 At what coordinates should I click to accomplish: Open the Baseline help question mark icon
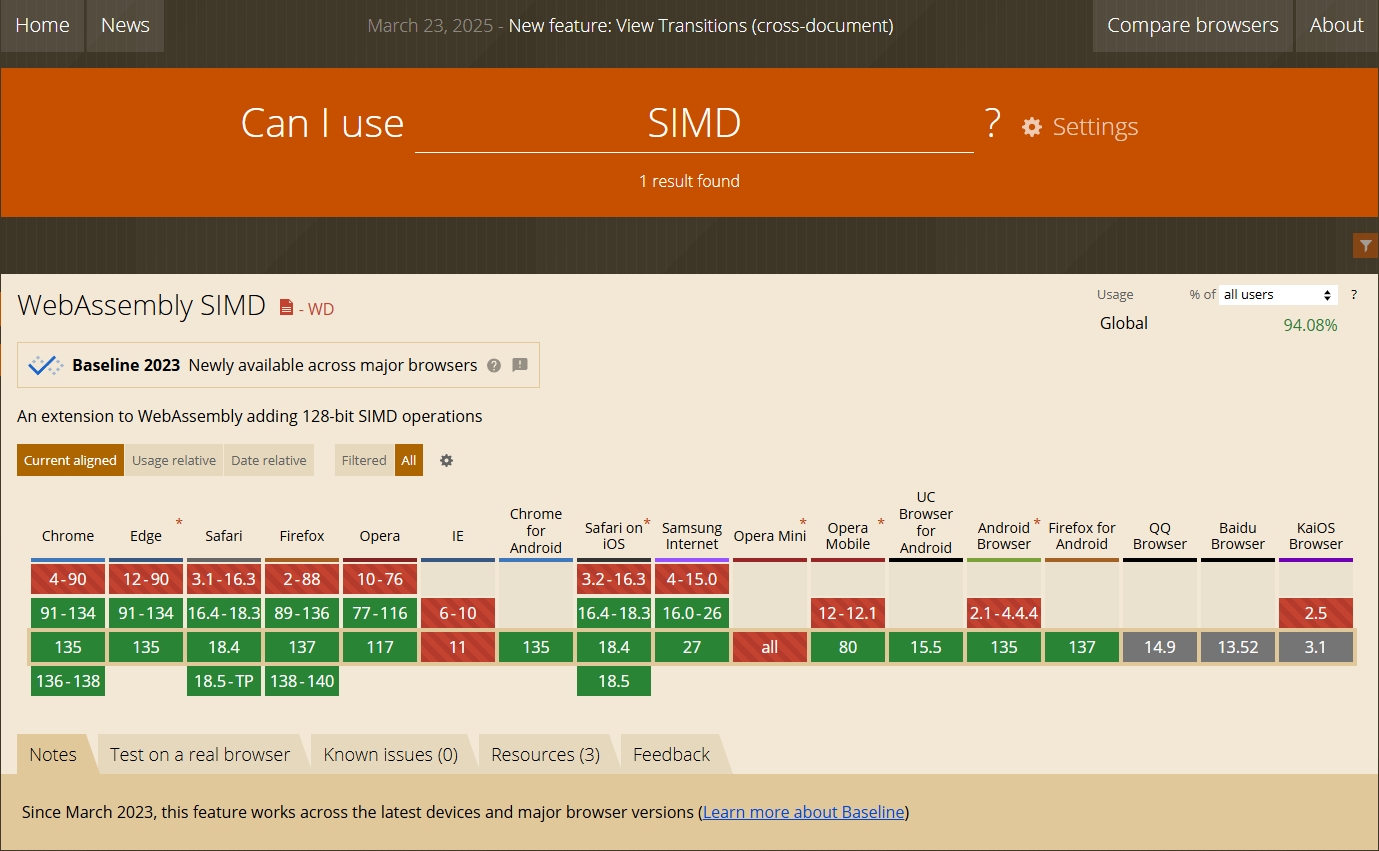494,366
